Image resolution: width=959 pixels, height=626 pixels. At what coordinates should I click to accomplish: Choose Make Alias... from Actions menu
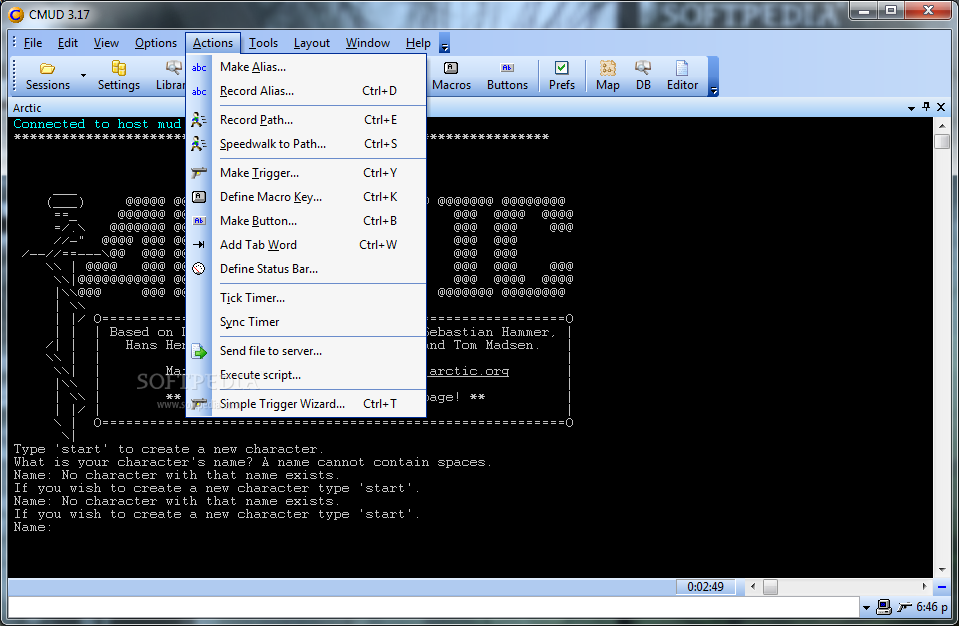click(306, 67)
